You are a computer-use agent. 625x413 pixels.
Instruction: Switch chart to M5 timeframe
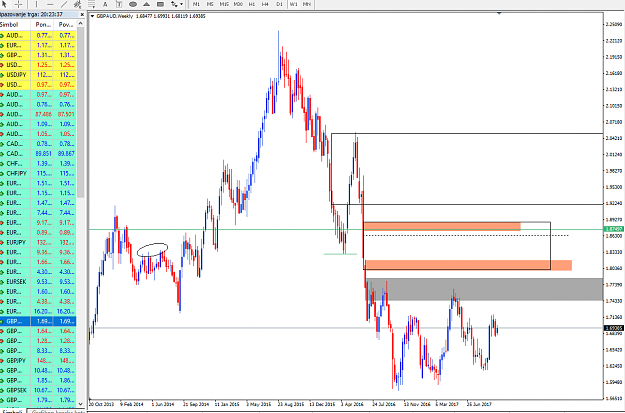click(x=210, y=4)
